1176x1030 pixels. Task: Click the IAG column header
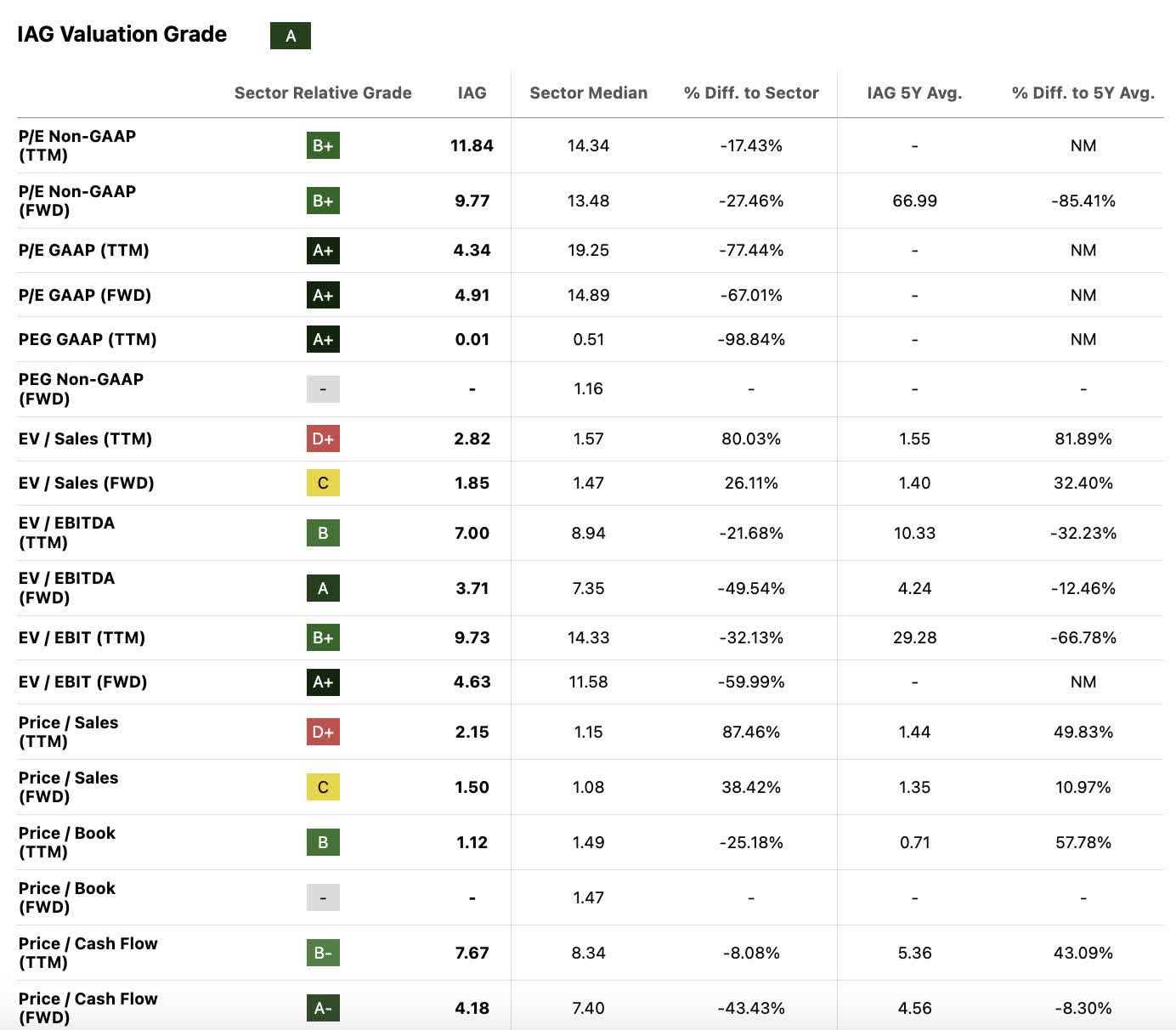[x=472, y=93]
